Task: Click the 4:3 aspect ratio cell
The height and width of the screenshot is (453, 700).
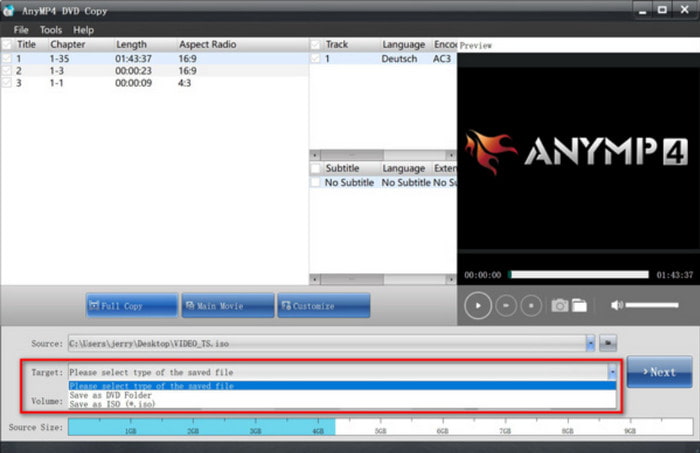Action: click(x=184, y=83)
